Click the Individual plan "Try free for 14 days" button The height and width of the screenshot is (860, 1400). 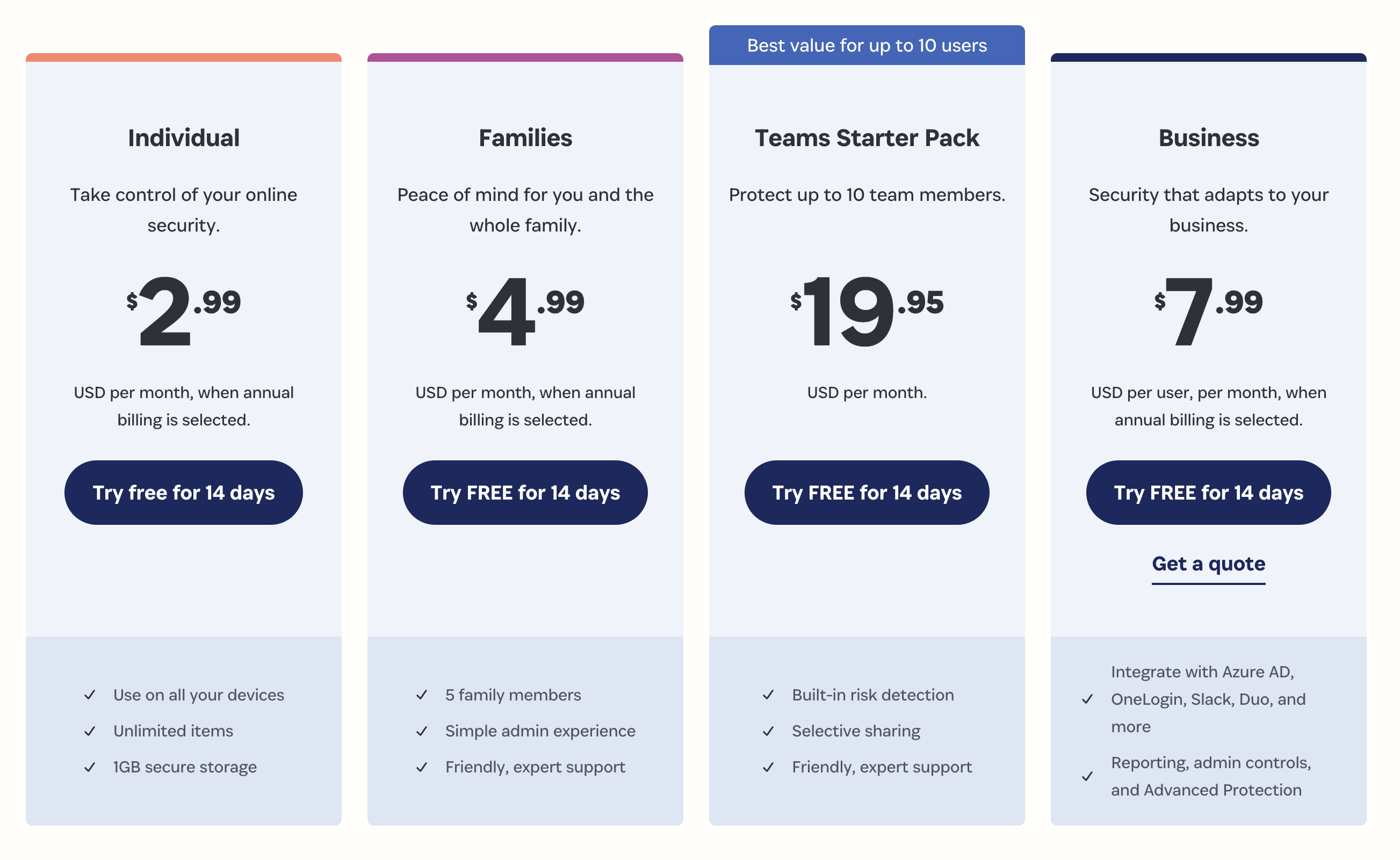point(183,493)
